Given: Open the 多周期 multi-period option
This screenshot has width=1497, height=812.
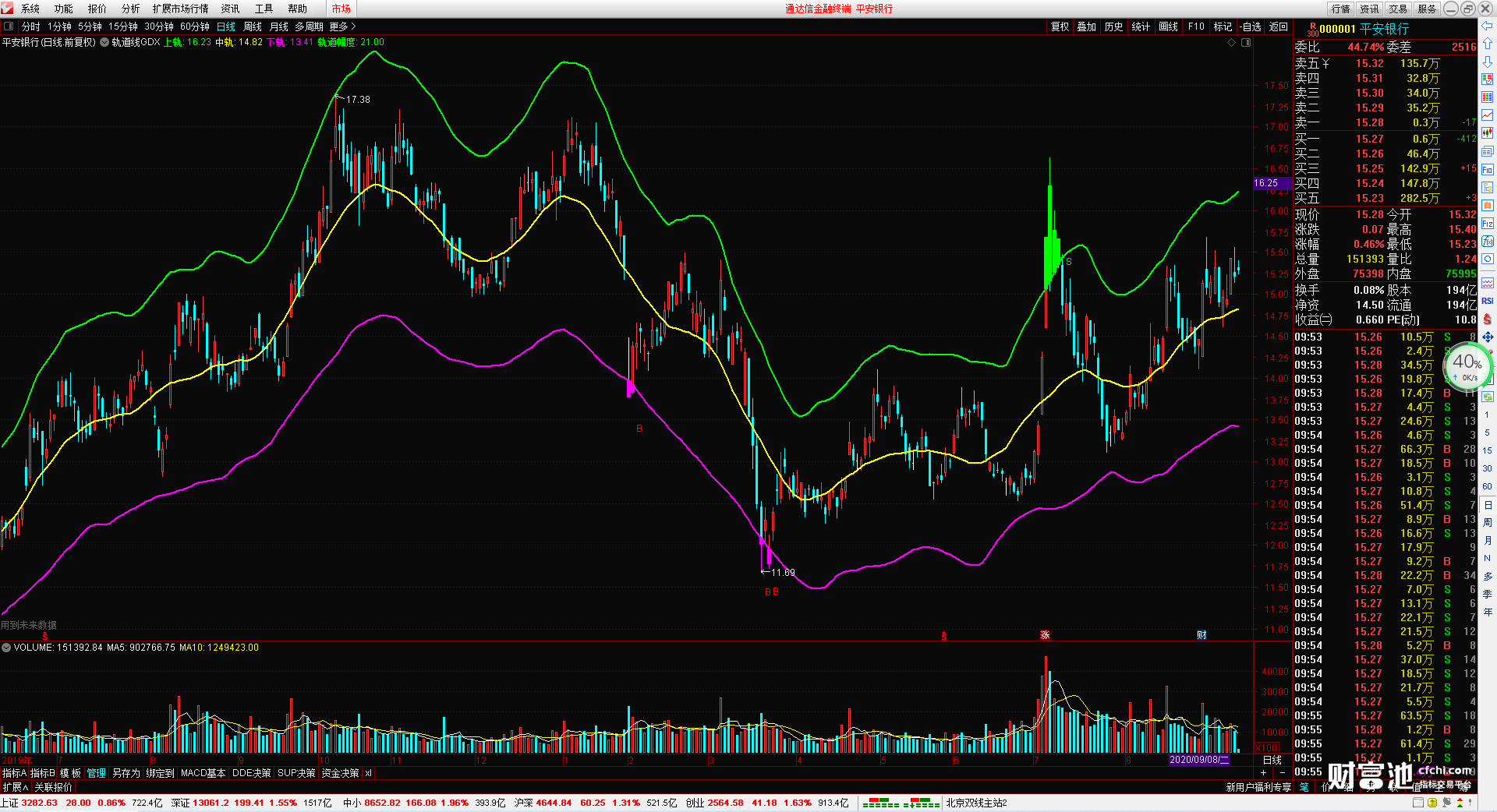Looking at the screenshot, I should [x=309, y=26].
